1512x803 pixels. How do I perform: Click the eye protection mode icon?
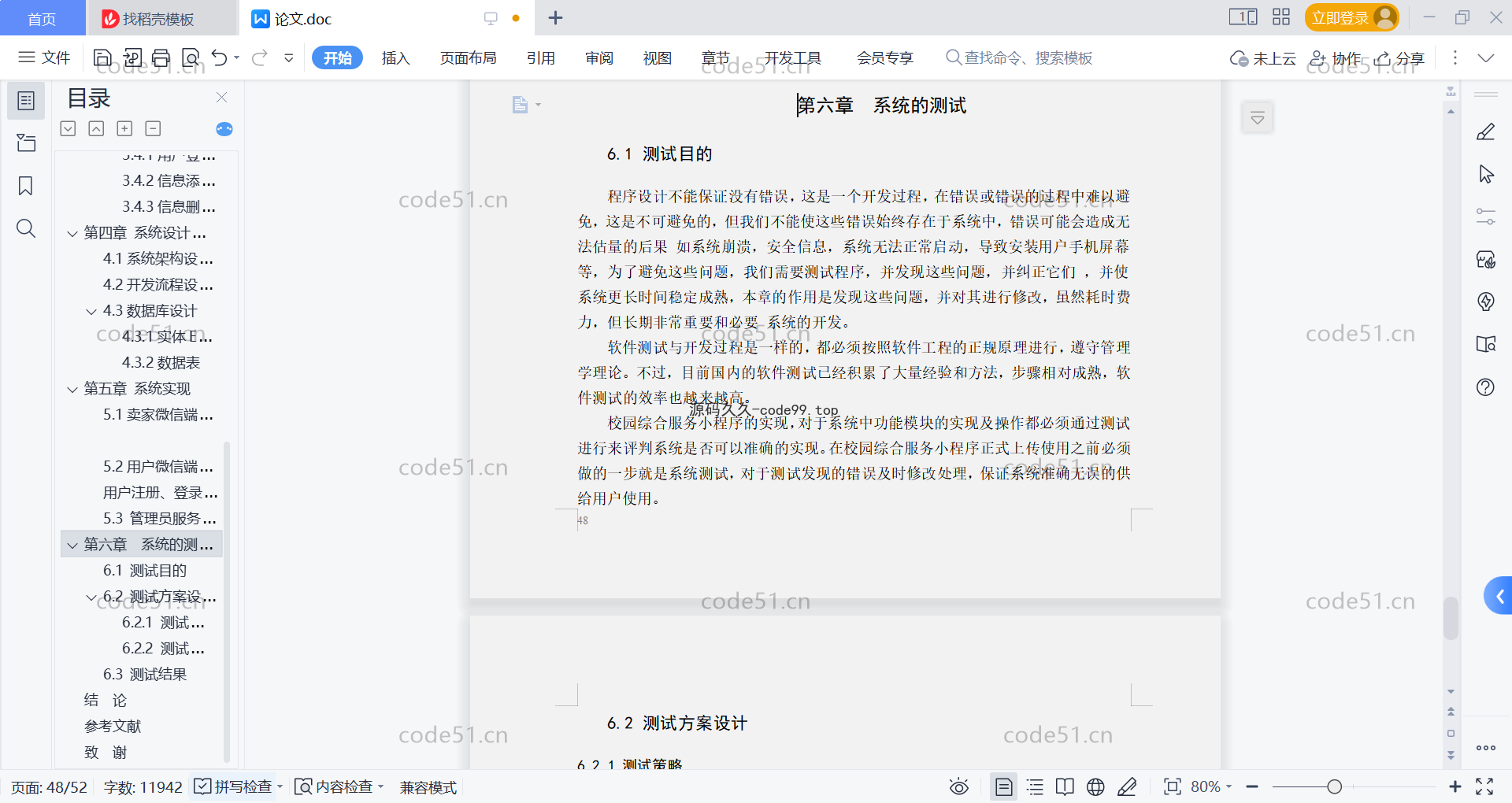959,786
